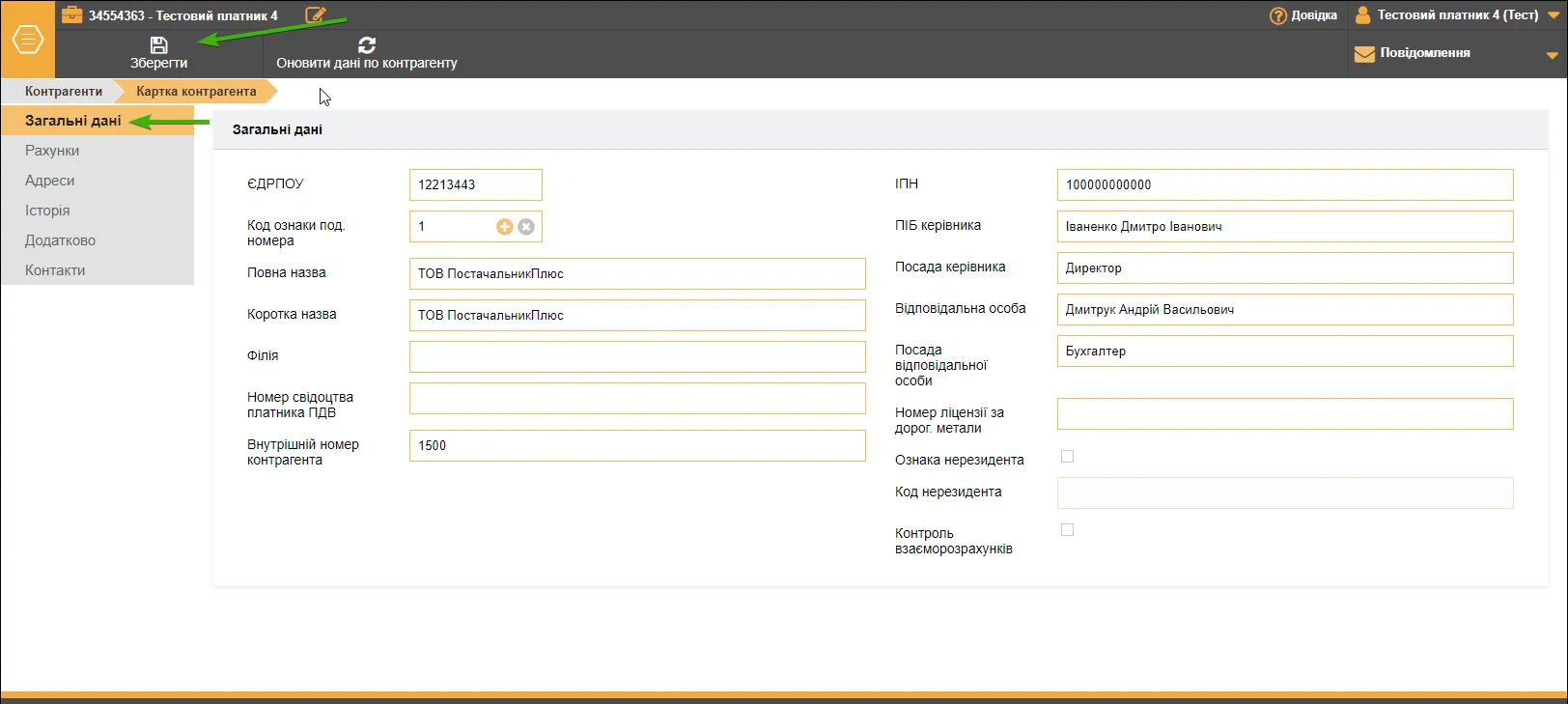
Task: Click Внутрішній номер контрагента field
Action: [637, 445]
